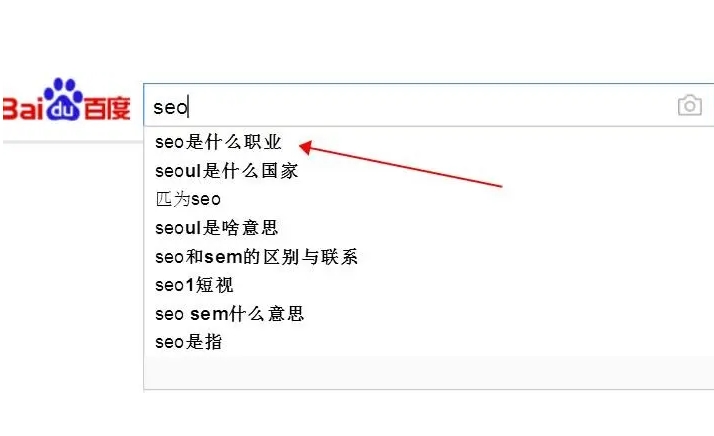This screenshot has width=714, height=436.
Task: Select suggestion "seo是什么职业"
Action: 218,143
